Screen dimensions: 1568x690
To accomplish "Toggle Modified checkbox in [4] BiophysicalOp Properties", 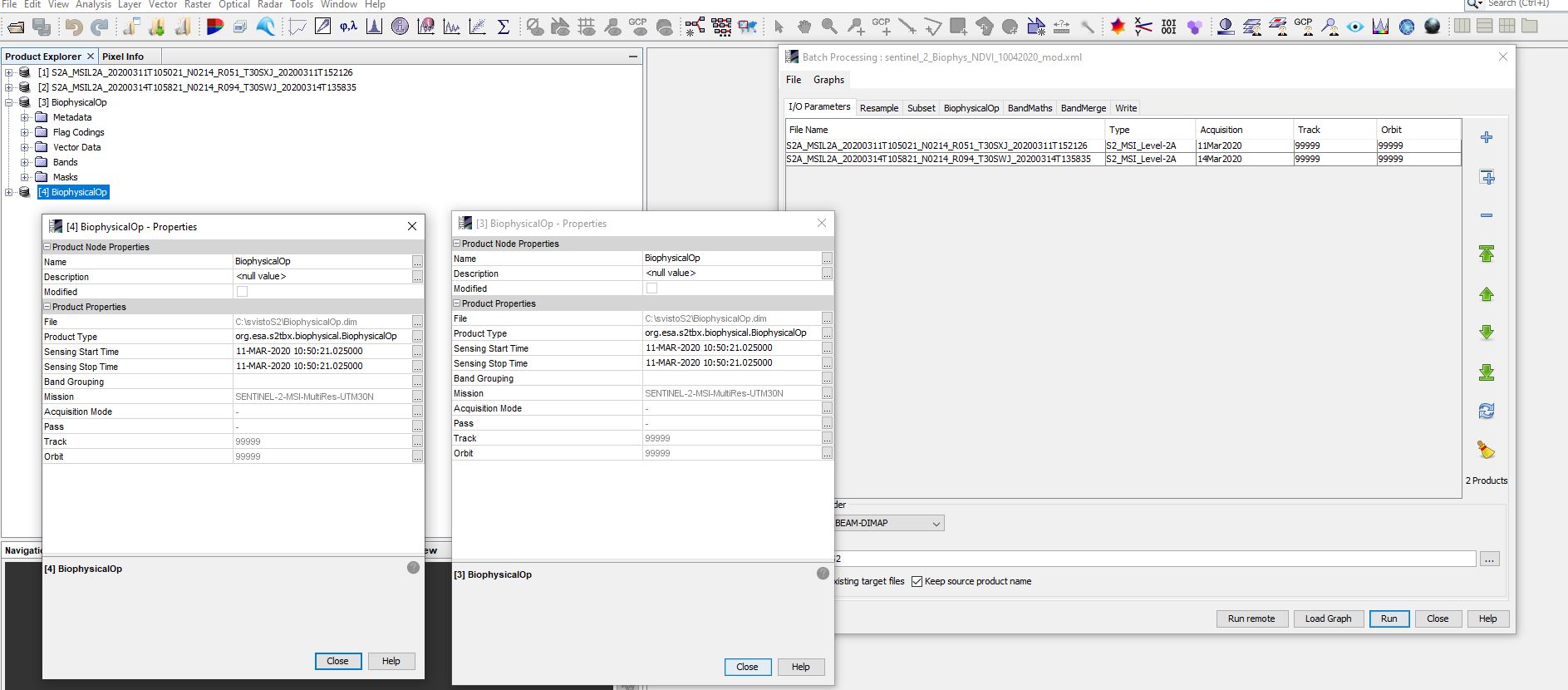I will coord(242,292).
